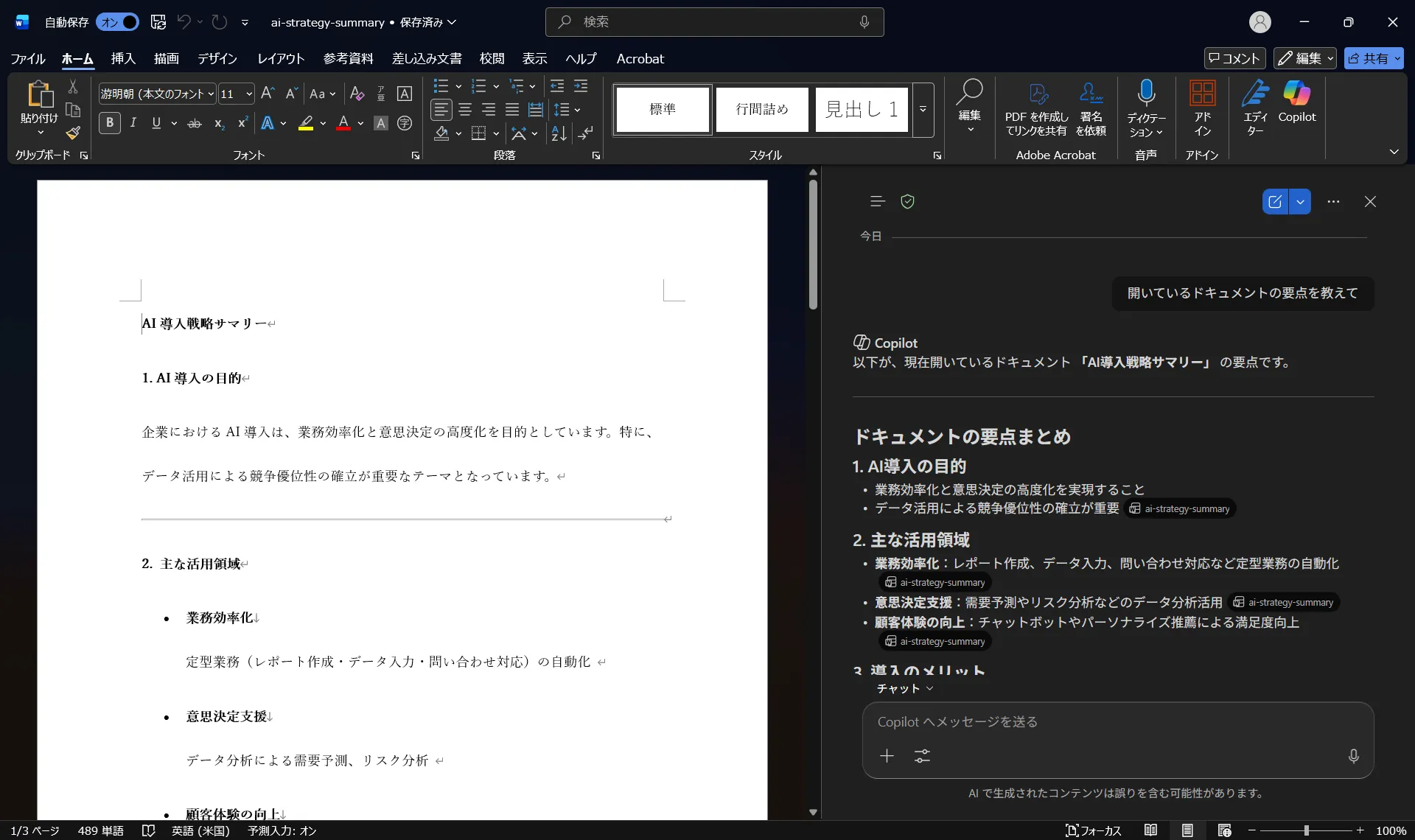Toggle bold formatting

[x=109, y=122]
